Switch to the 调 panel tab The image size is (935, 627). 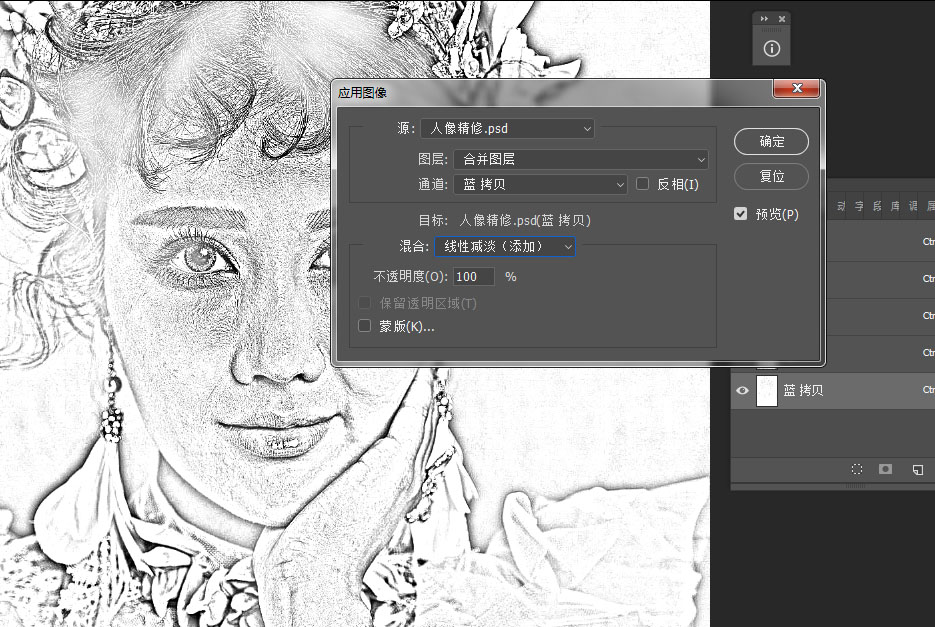[x=912, y=206]
